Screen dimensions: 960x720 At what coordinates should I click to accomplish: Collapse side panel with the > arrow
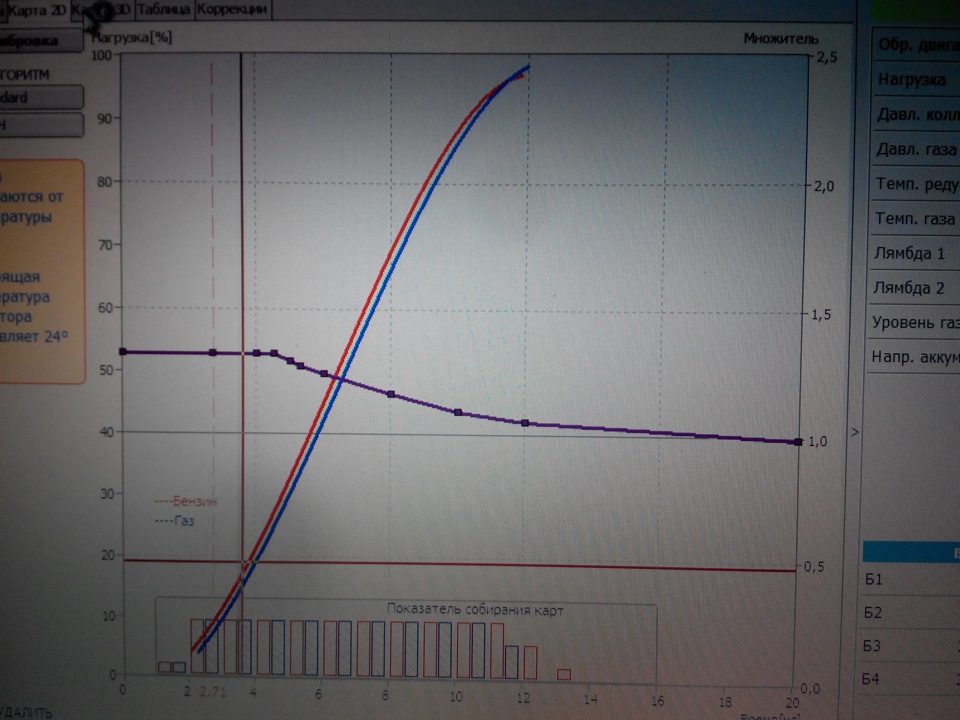(x=855, y=432)
